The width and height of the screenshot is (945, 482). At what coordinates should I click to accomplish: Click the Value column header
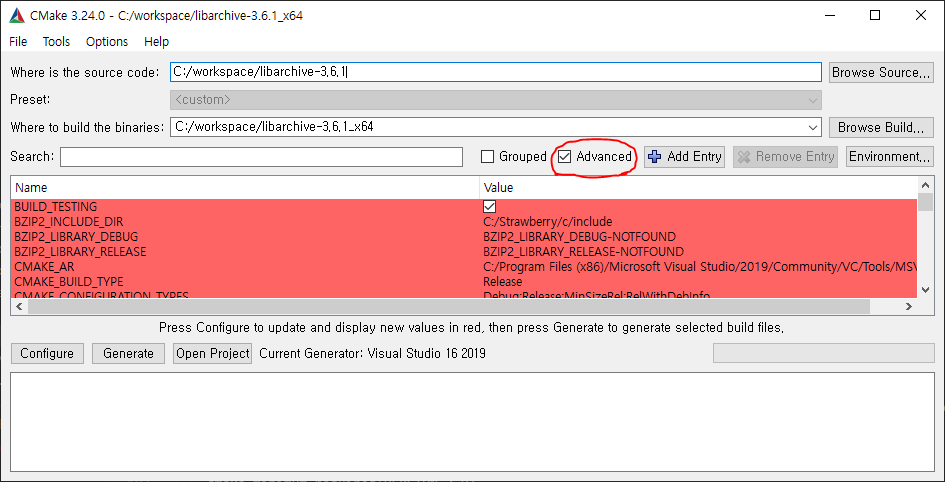699,187
